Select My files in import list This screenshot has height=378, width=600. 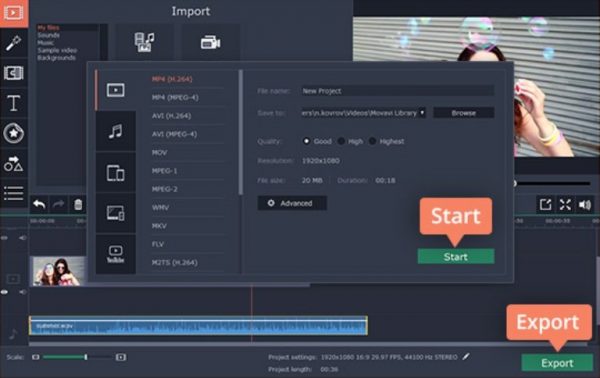click(x=48, y=28)
